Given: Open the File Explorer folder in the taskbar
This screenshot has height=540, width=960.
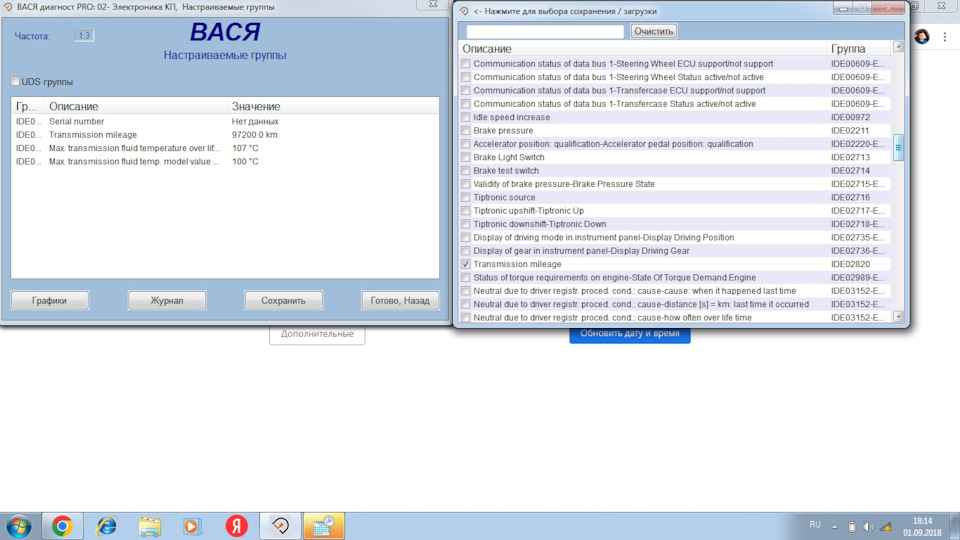Looking at the screenshot, I should (149, 526).
